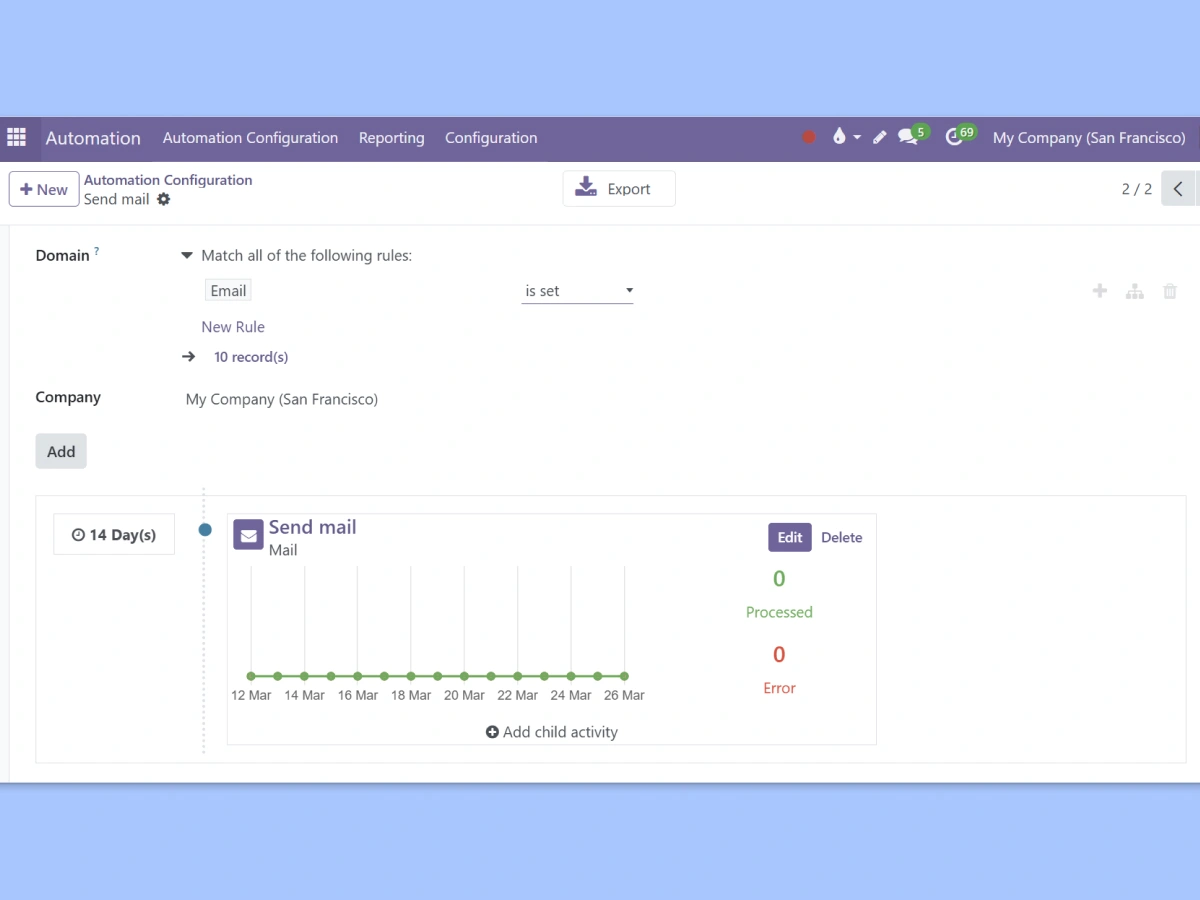This screenshot has height=900, width=1200.
Task: Delete the Email rule with trash icon
Action: tap(1169, 291)
